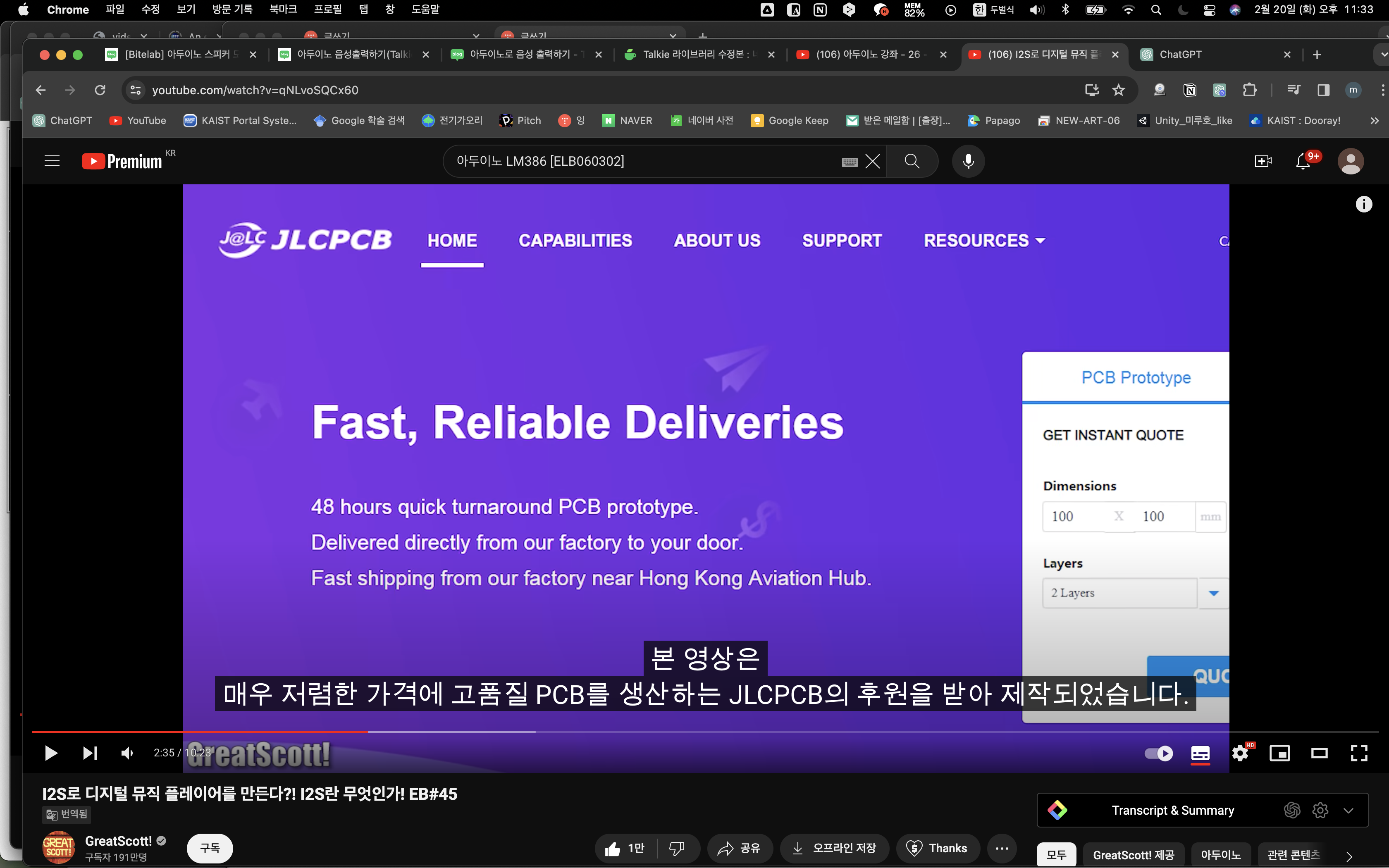
Task: Click the 구독 subscribe button
Action: pos(210,848)
